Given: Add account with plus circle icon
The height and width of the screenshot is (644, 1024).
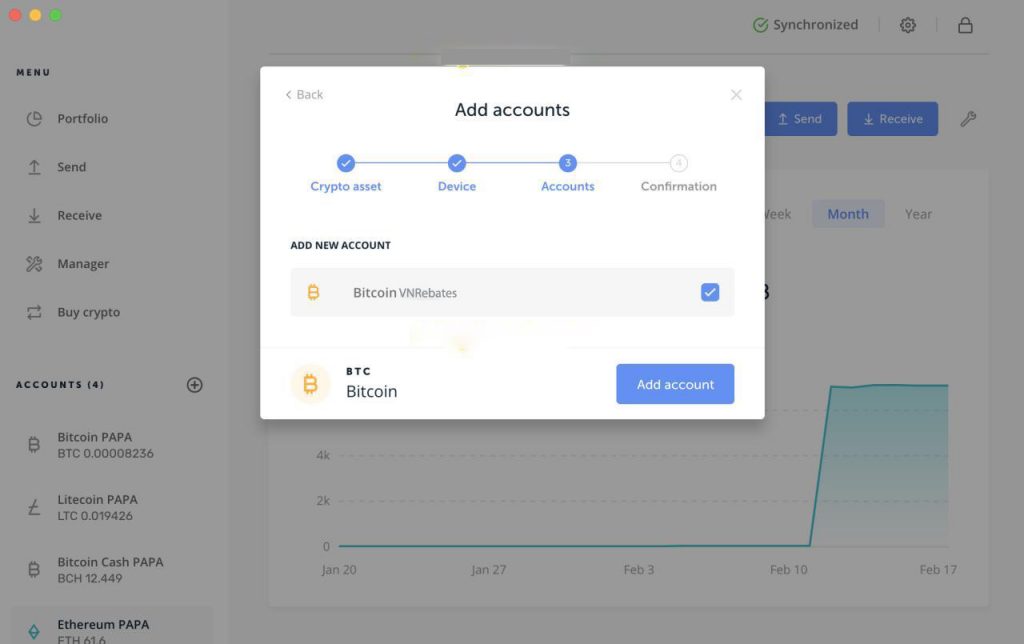Looking at the screenshot, I should (x=195, y=385).
